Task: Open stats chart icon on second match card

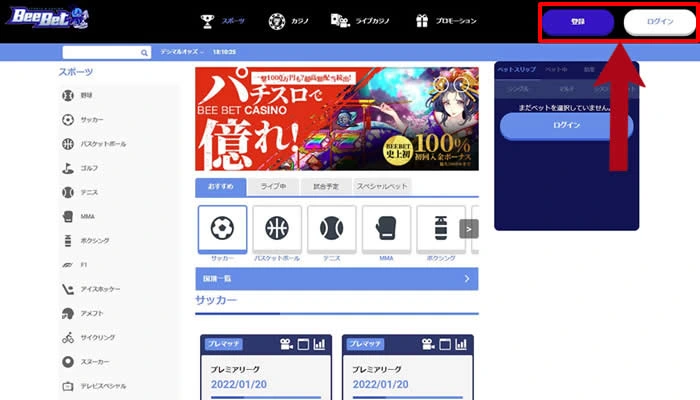Action: tap(461, 344)
